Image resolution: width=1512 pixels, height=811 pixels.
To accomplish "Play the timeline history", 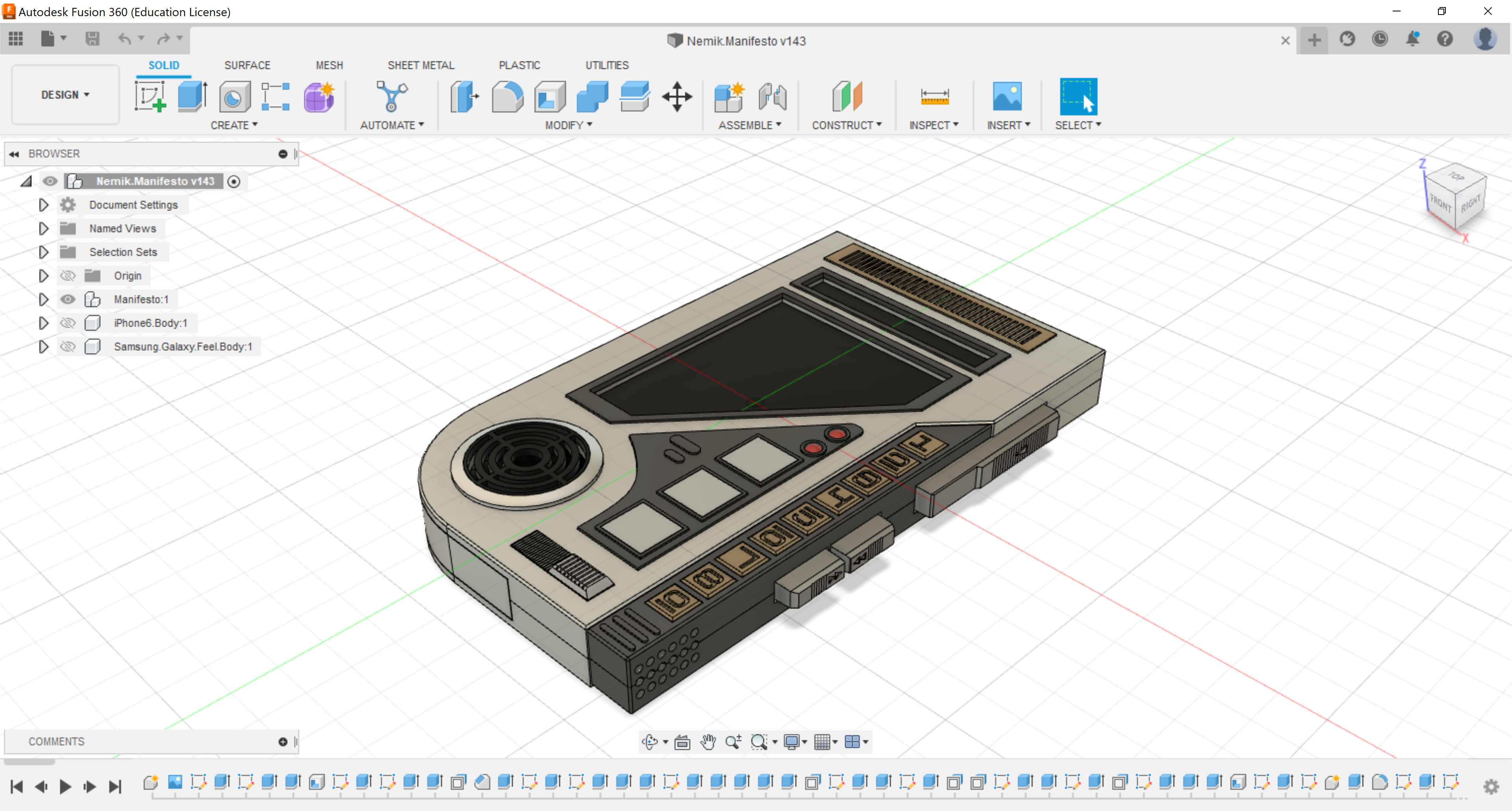I will (65, 786).
